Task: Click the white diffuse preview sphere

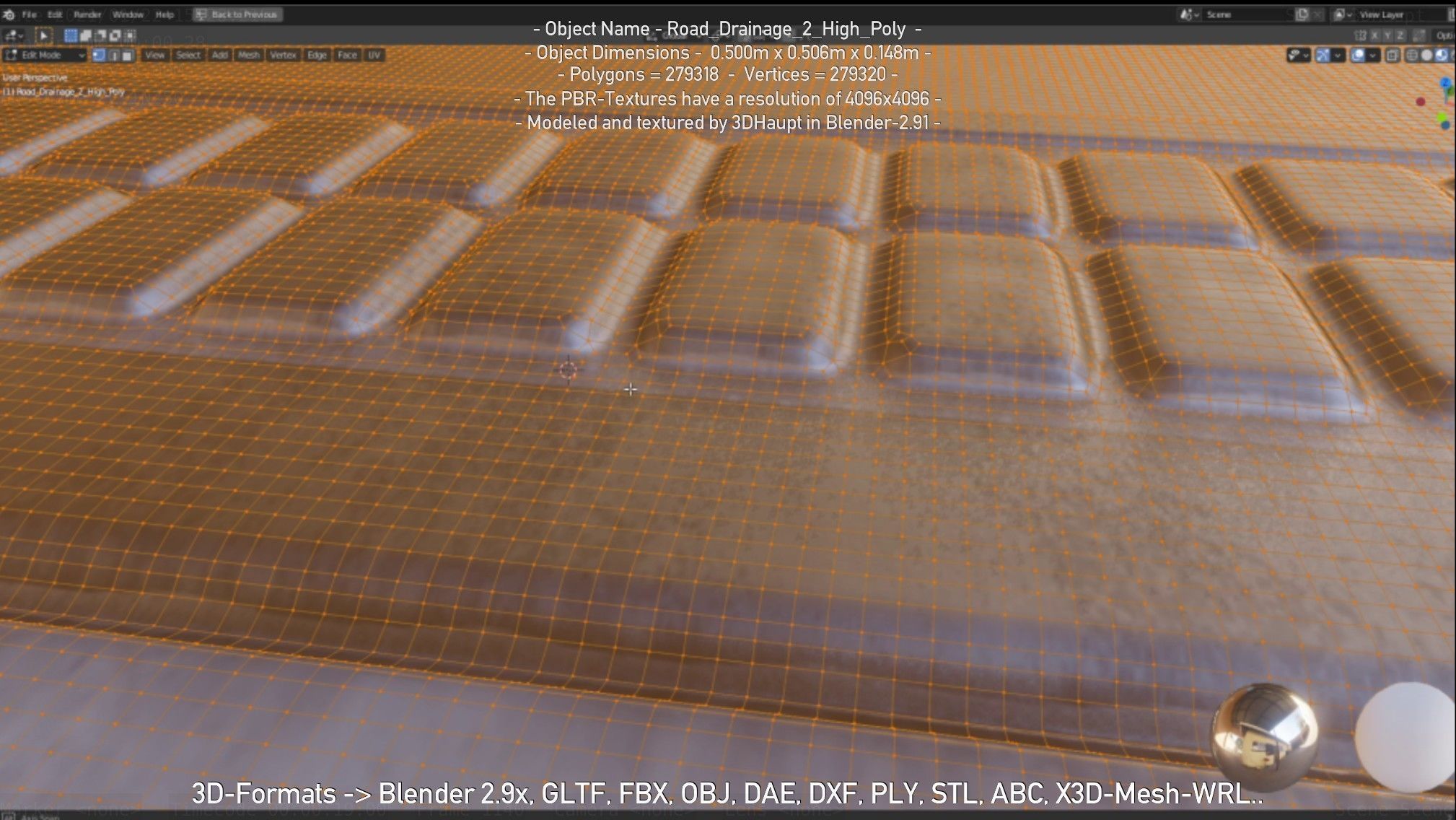Action: point(1405,737)
